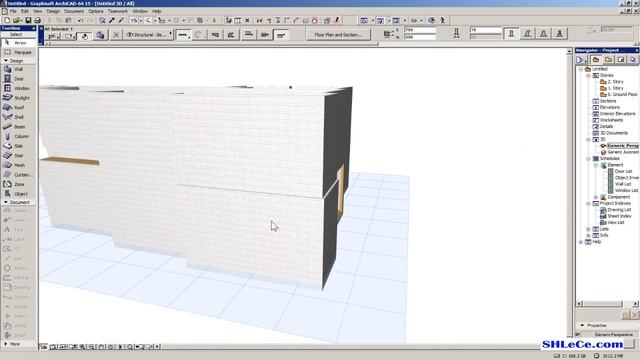Click the syringe inject parameters icon
The width and height of the screenshot is (640, 360).
point(121,20)
